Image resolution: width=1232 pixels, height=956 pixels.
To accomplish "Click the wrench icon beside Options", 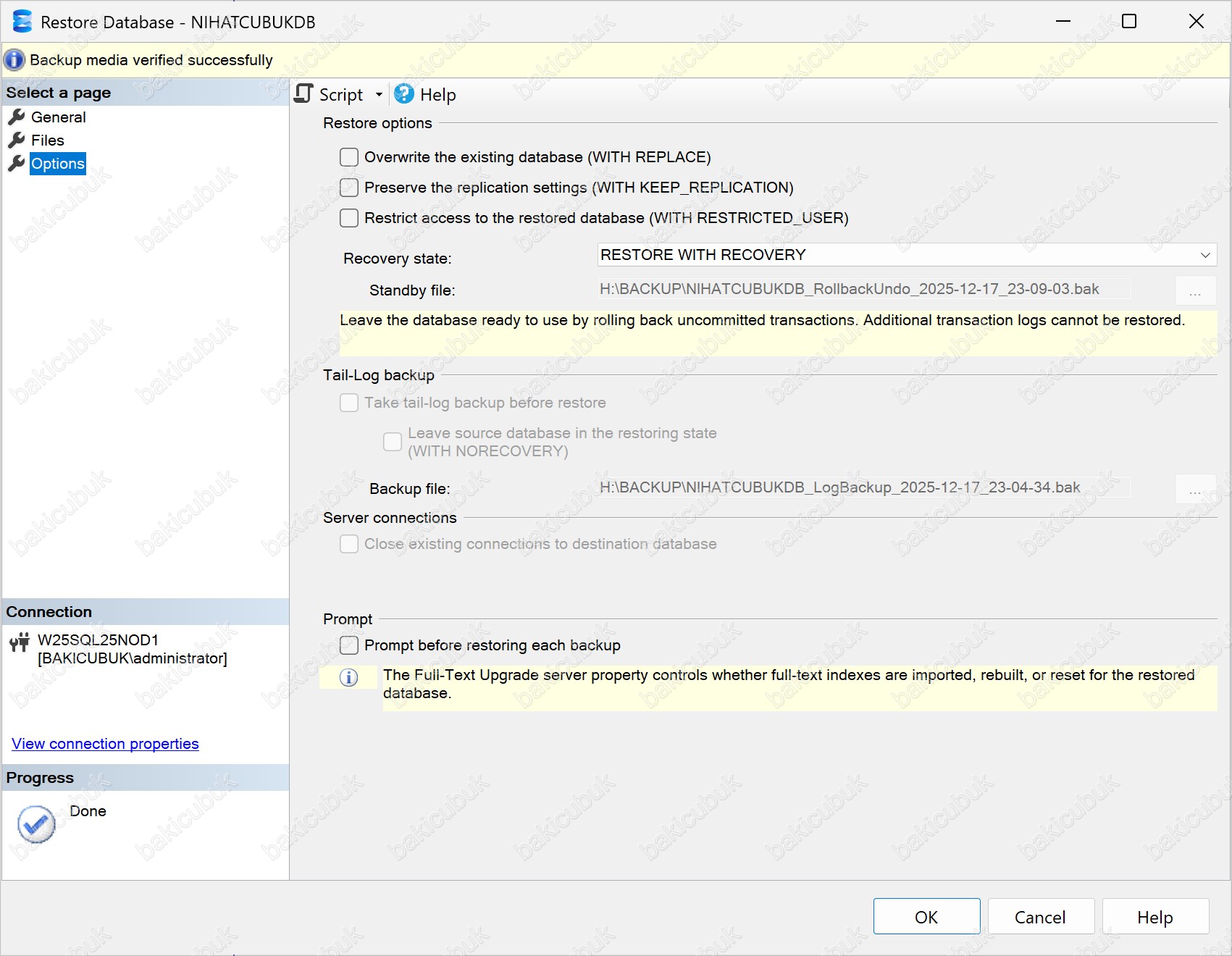I will [x=17, y=164].
